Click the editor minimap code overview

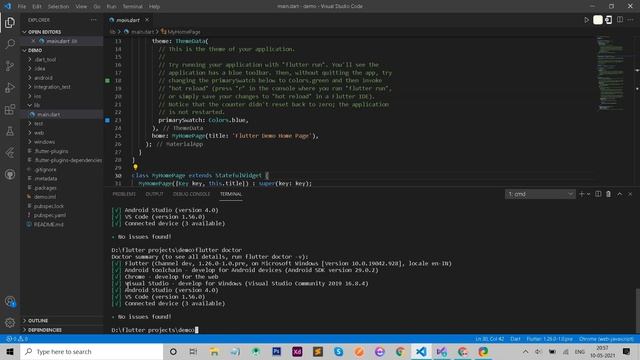coord(611,73)
